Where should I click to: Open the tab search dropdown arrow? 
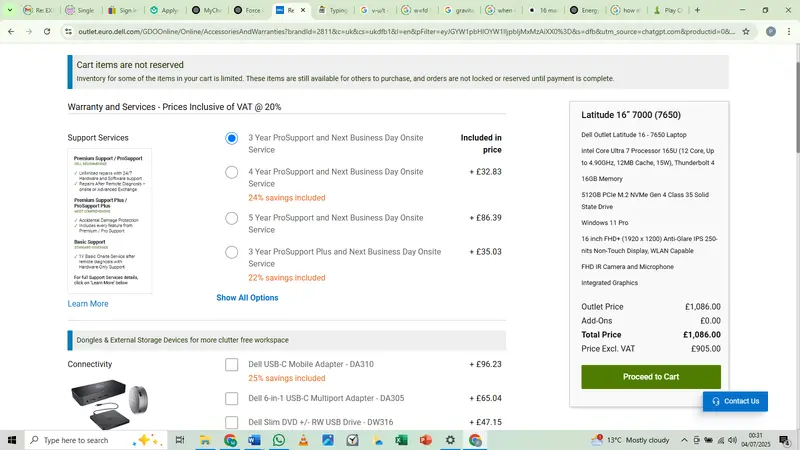click(x=10, y=10)
